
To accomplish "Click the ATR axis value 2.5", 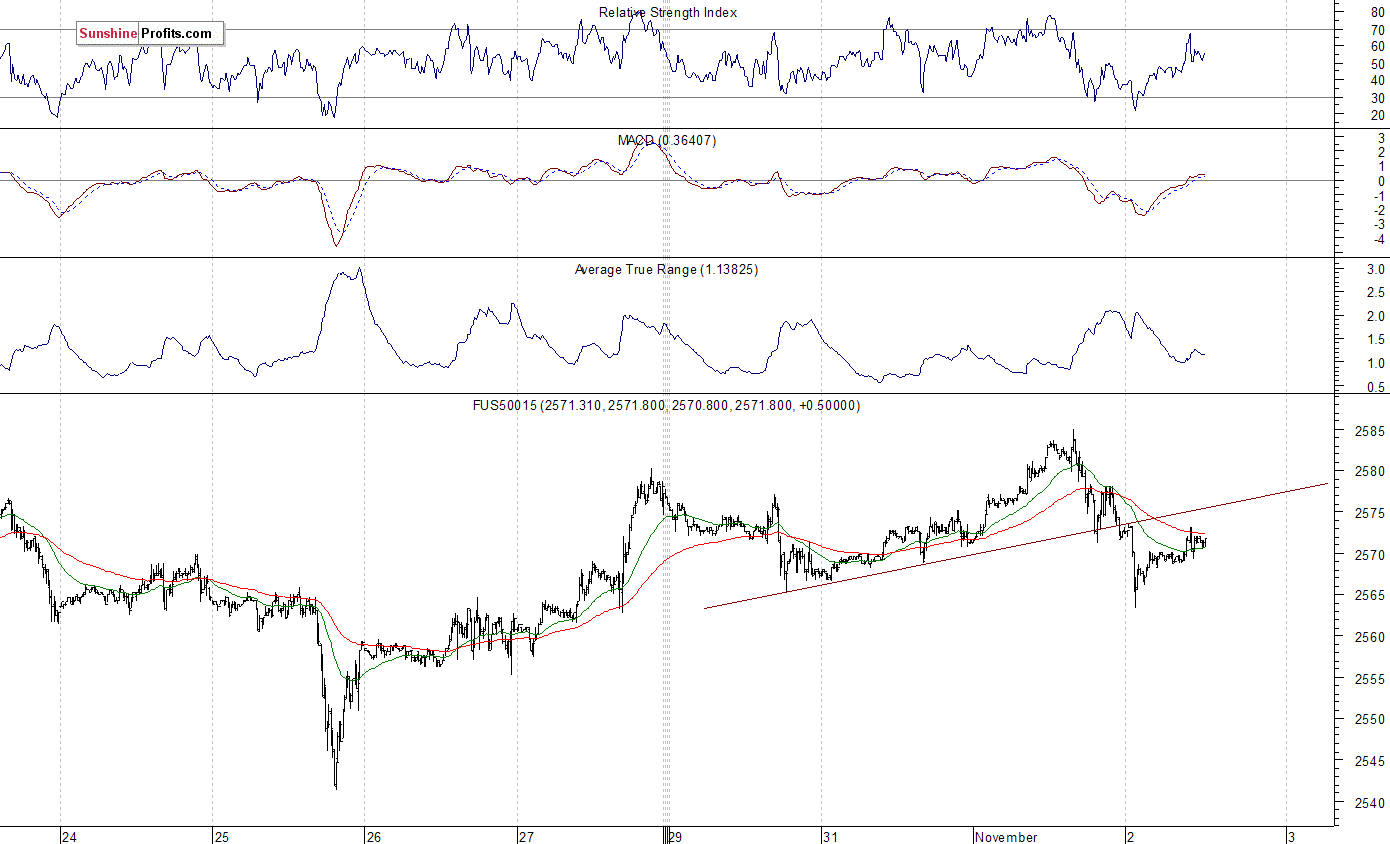I will point(1376,293).
